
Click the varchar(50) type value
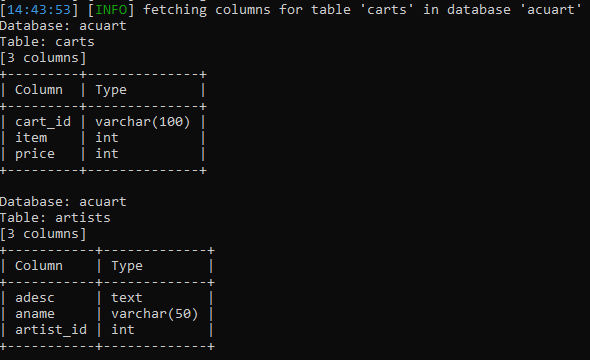click(155, 314)
